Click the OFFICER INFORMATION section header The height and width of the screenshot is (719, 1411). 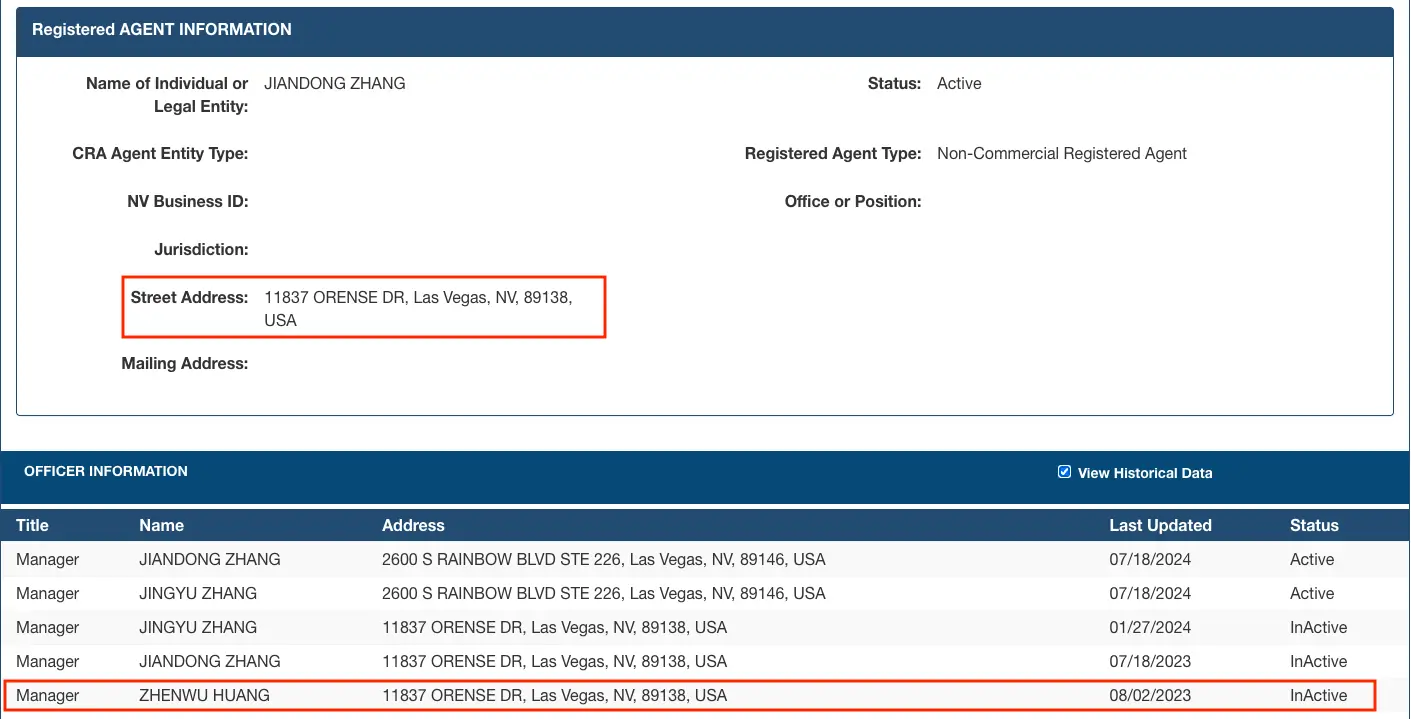(106, 471)
